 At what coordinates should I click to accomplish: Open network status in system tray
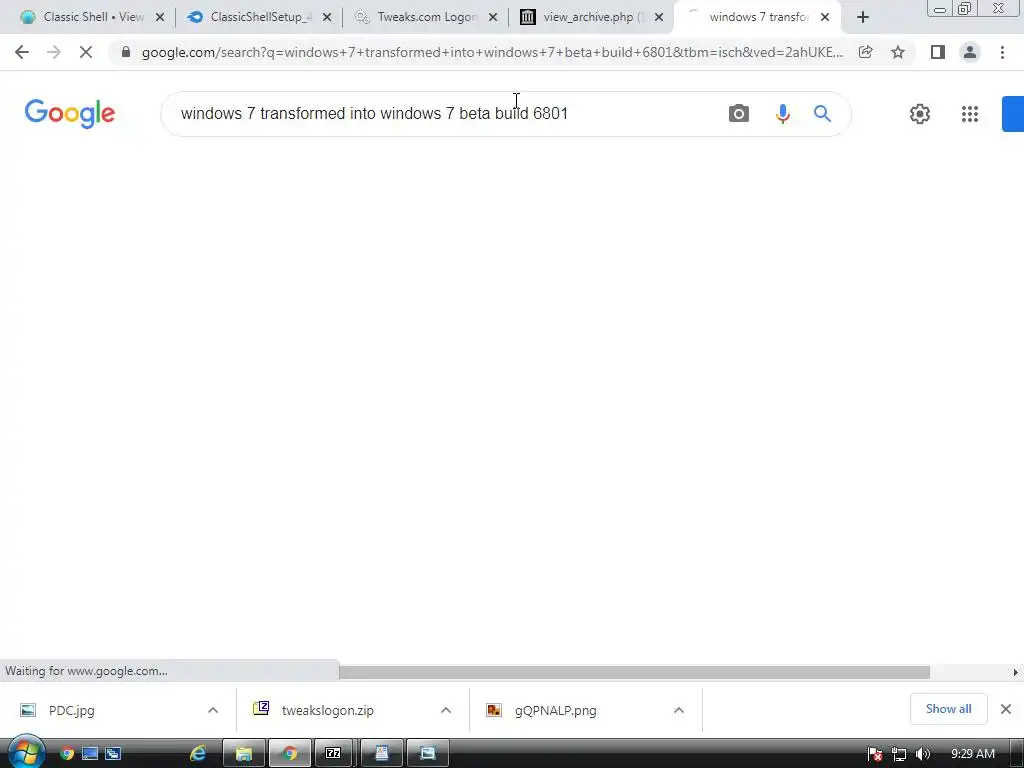point(899,754)
